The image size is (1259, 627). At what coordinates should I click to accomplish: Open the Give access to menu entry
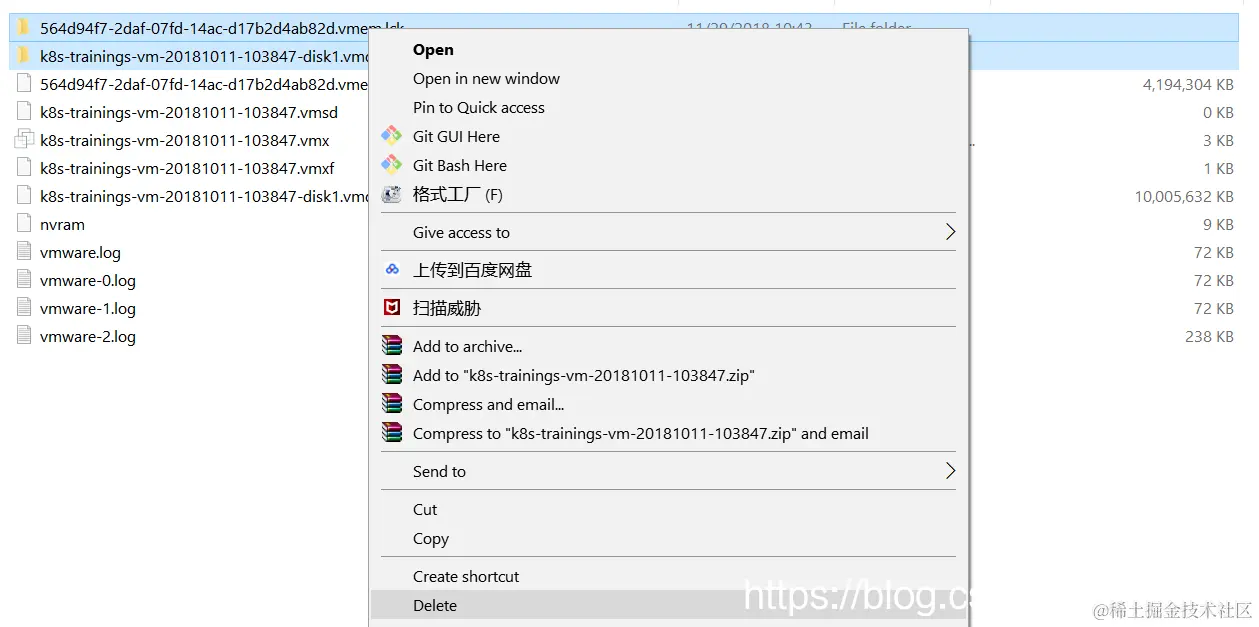(461, 232)
